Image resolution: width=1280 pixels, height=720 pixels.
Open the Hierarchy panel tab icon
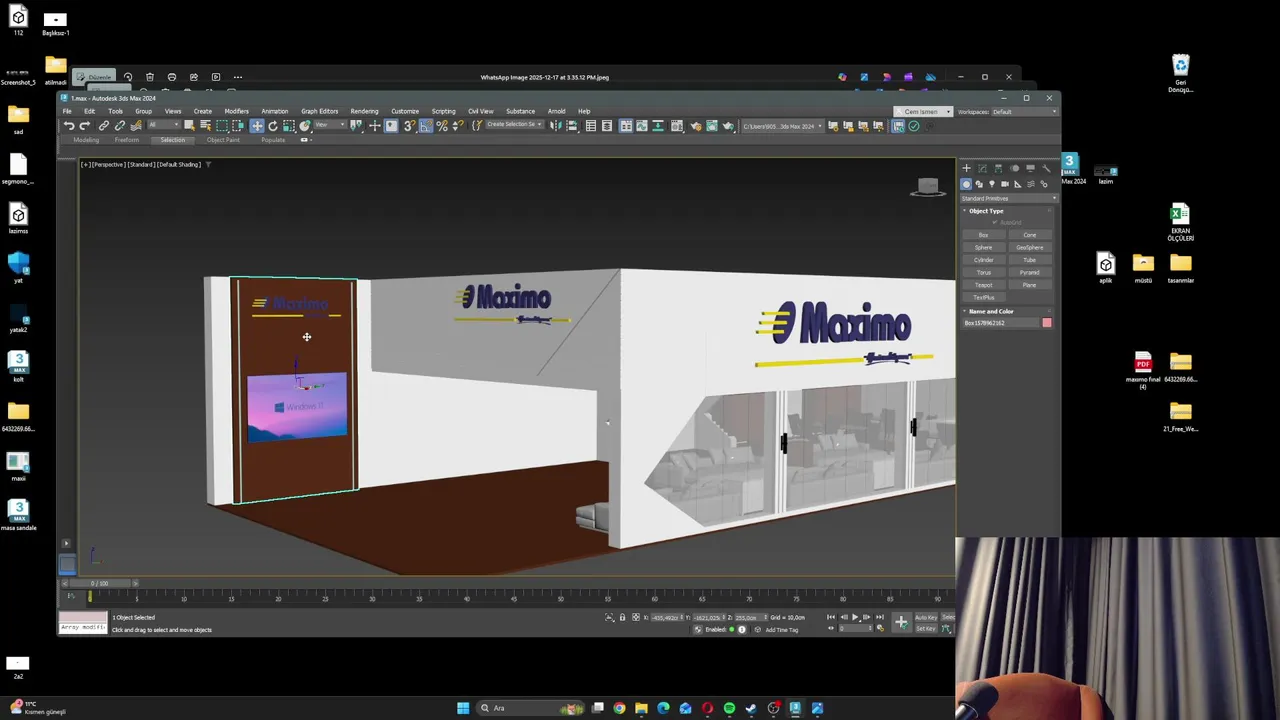pyautogui.click(x=998, y=168)
